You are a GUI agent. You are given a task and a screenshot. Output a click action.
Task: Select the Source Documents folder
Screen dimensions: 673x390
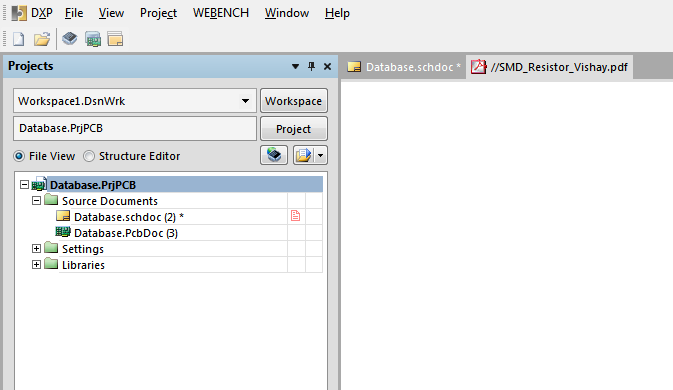pyautogui.click(x=110, y=201)
